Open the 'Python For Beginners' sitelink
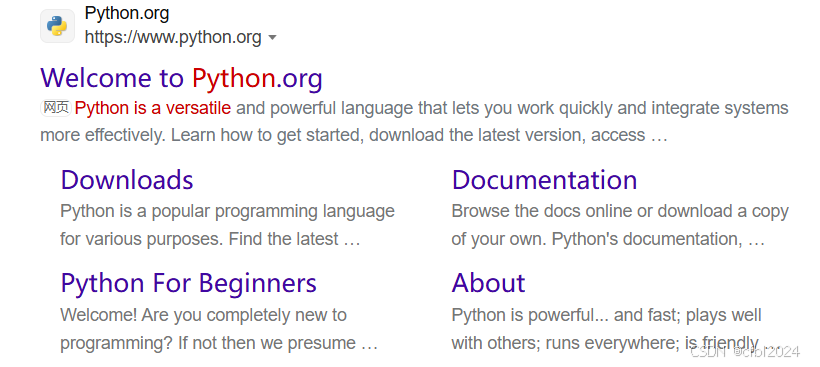This screenshot has height=367, width=820. (189, 283)
